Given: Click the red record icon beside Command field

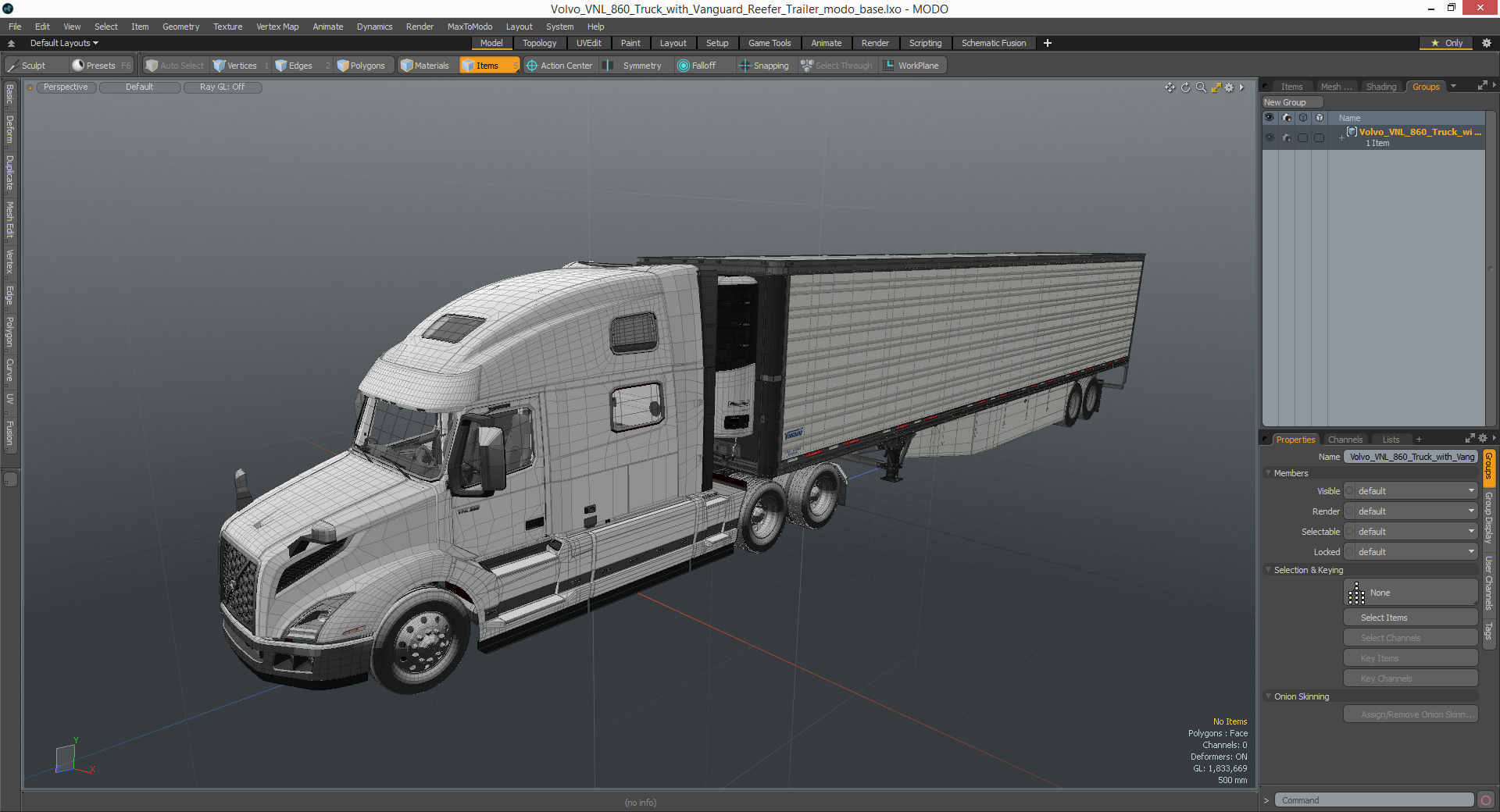Looking at the screenshot, I should click(1486, 800).
